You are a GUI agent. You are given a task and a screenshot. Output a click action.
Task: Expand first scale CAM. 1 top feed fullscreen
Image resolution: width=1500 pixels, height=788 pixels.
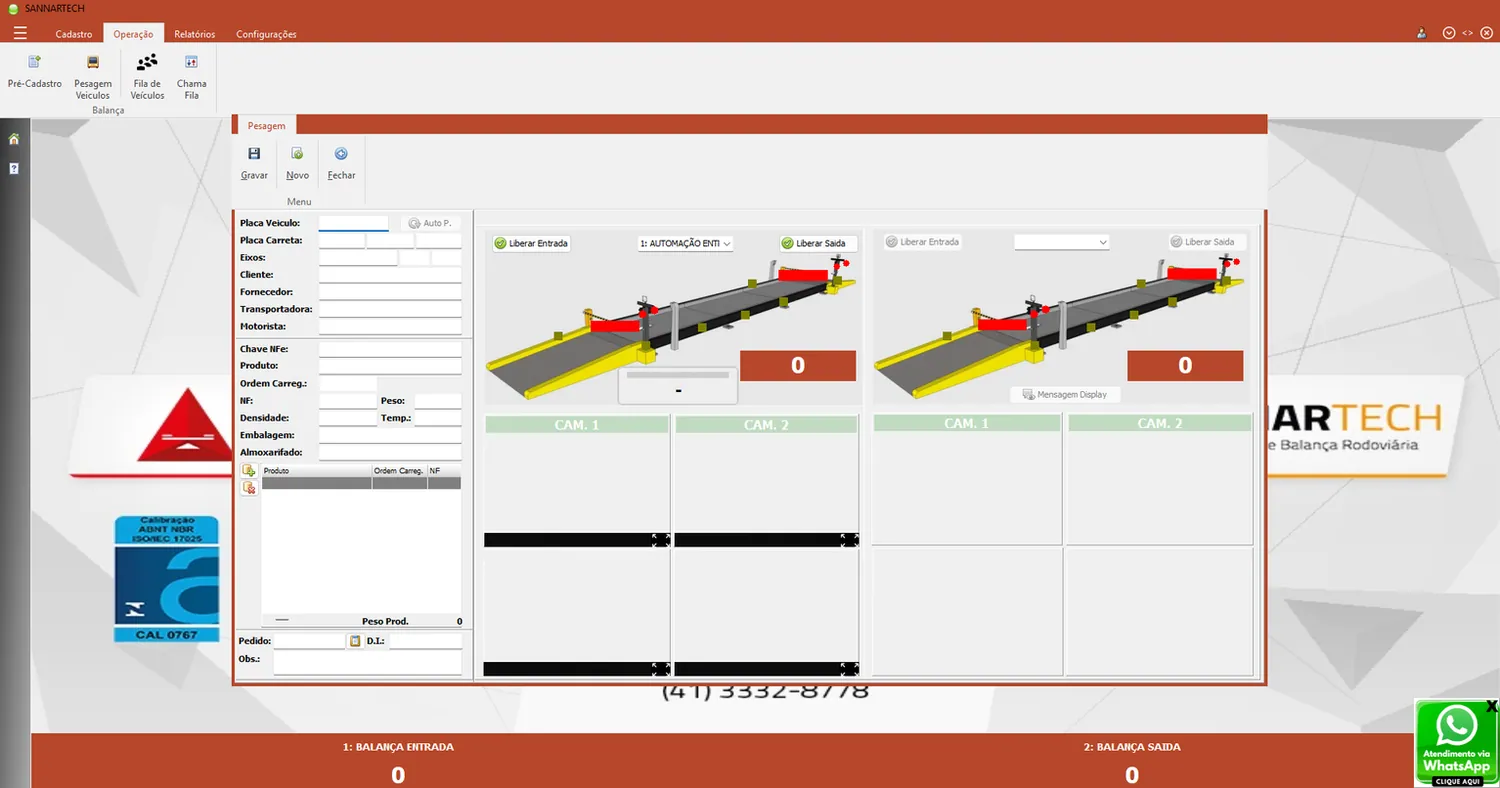click(x=661, y=540)
